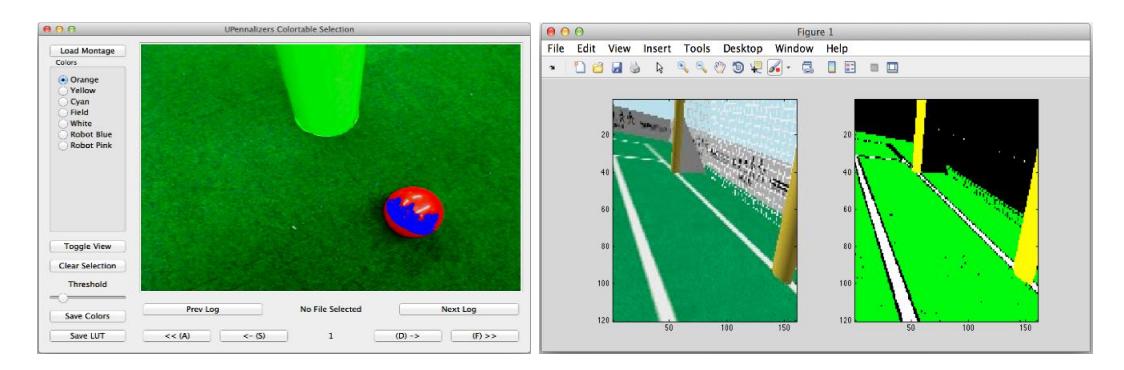Save the figure using the floppy disk icon

[616, 68]
